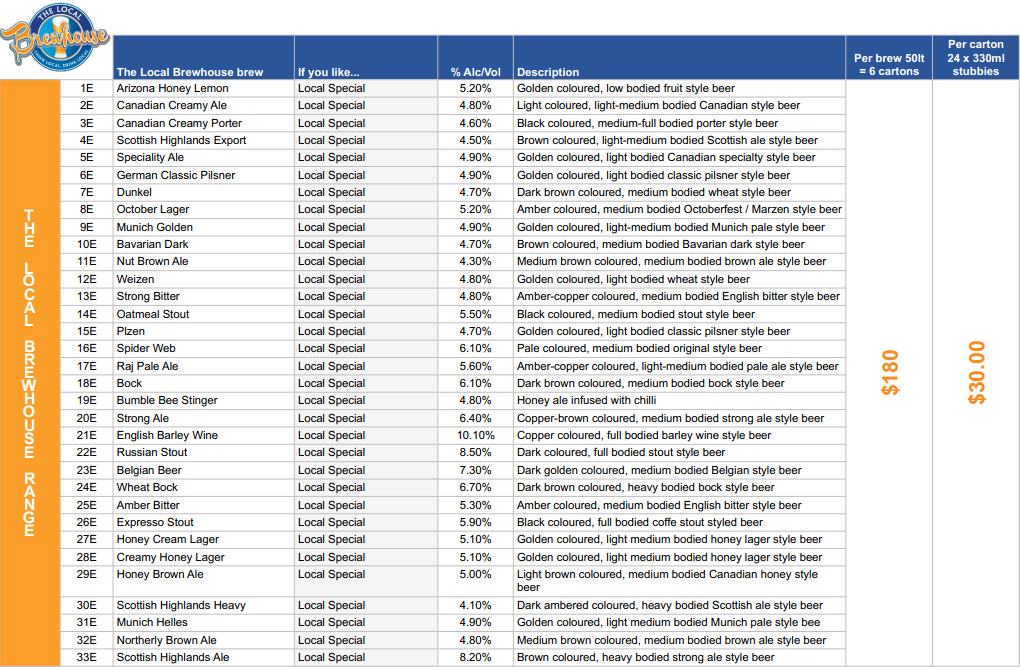Click the description 'Honey ale infused with chilli'
Image resolution: width=1020 pixels, height=667 pixels.
coord(587,400)
